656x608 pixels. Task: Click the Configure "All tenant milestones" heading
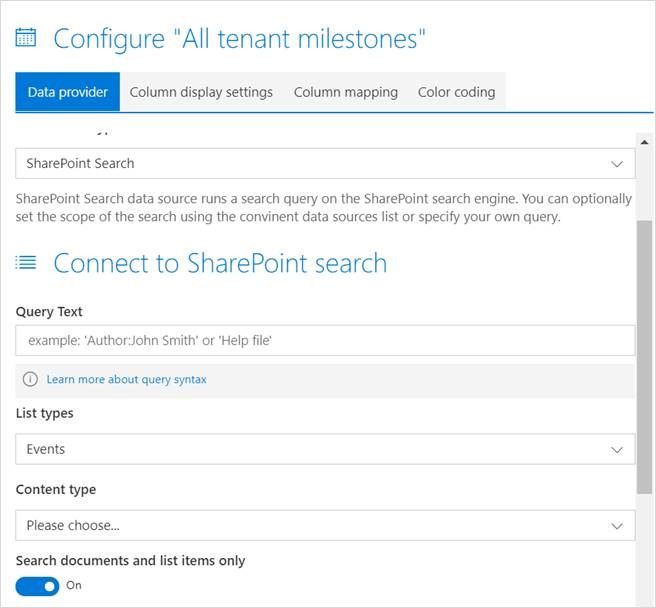tap(239, 38)
